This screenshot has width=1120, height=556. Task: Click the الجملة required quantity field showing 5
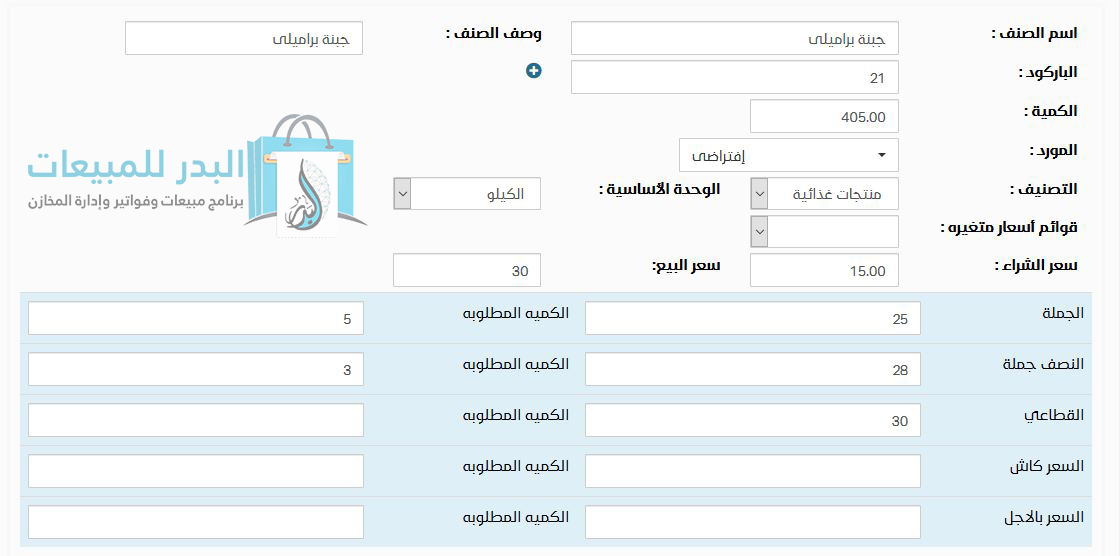tap(196, 318)
